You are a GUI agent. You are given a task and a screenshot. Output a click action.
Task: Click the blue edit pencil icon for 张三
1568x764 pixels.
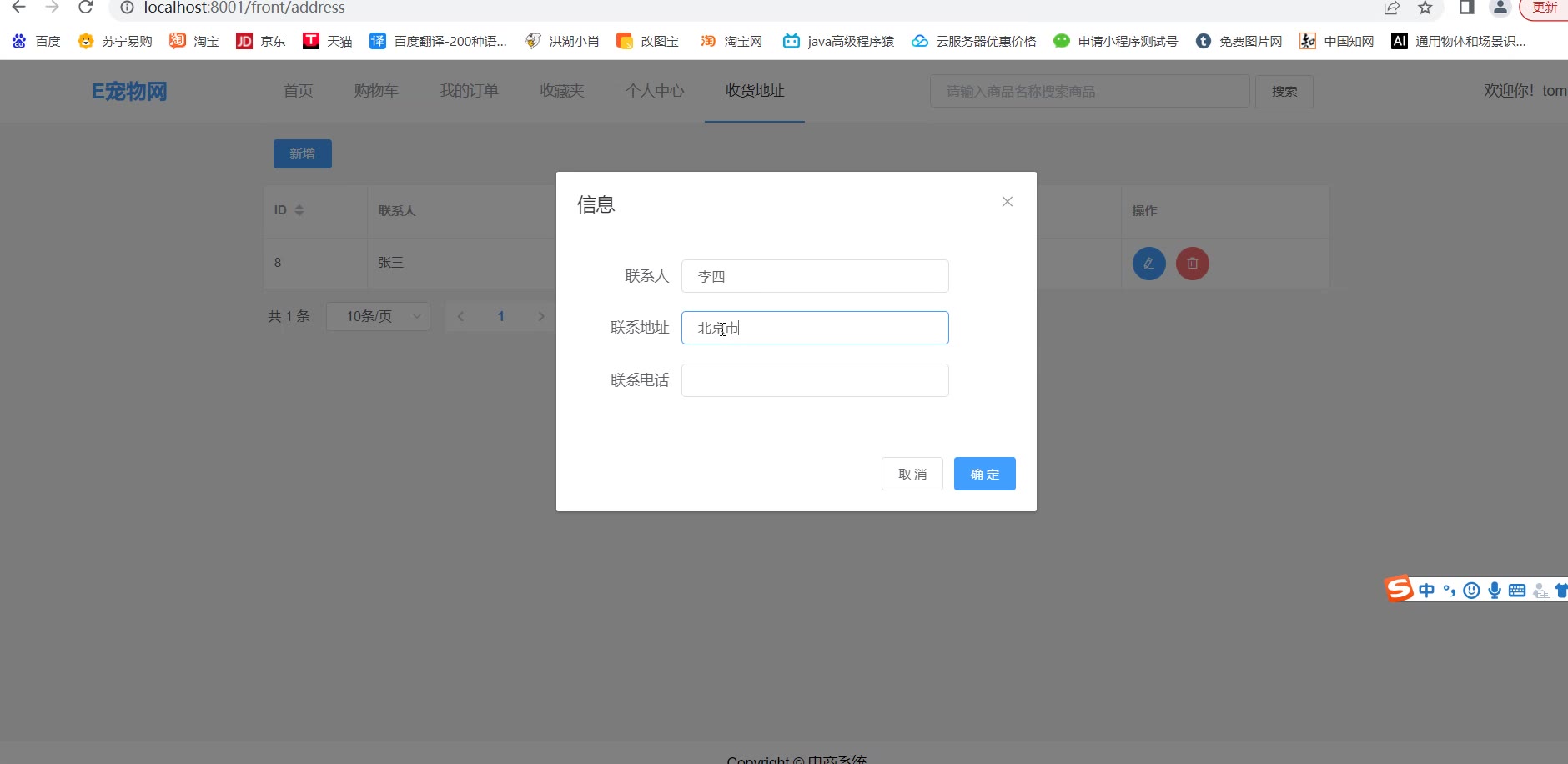1149,264
